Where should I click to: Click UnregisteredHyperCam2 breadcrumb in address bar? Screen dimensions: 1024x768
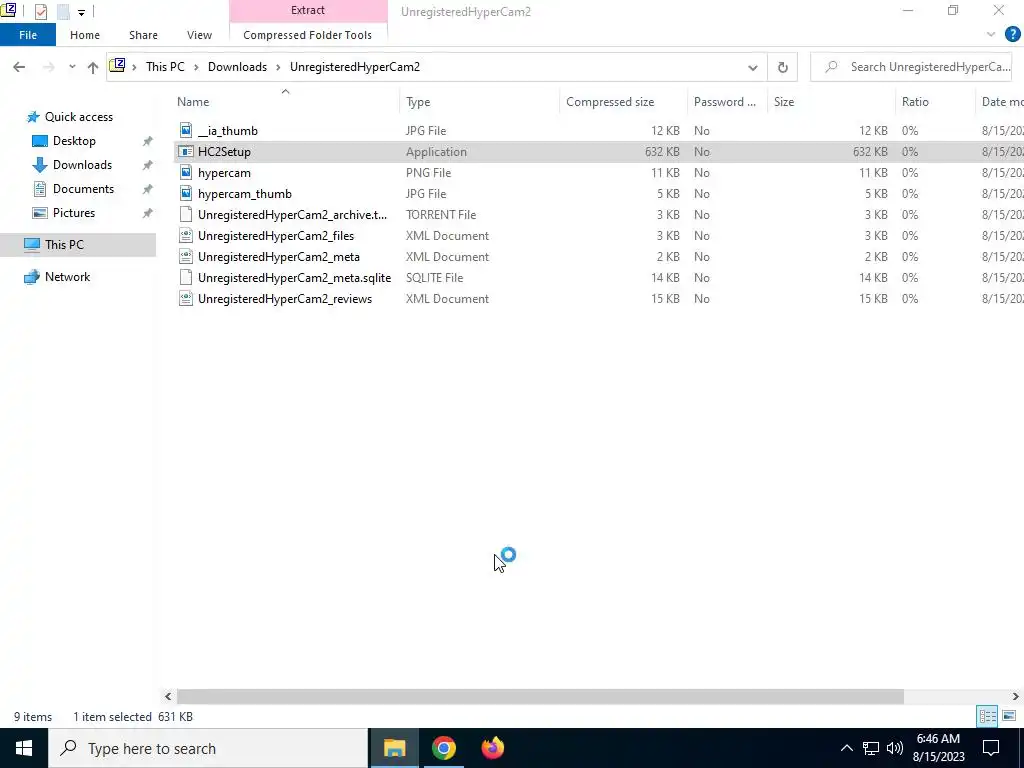pyautogui.click(x=355, y=67)
